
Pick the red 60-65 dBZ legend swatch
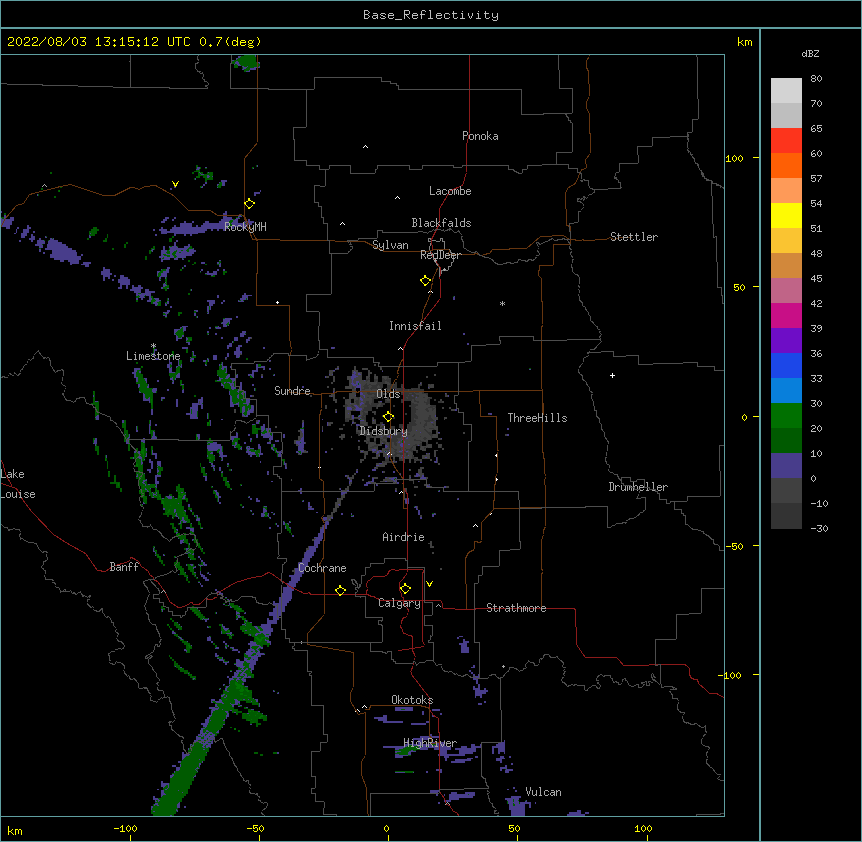786,140
